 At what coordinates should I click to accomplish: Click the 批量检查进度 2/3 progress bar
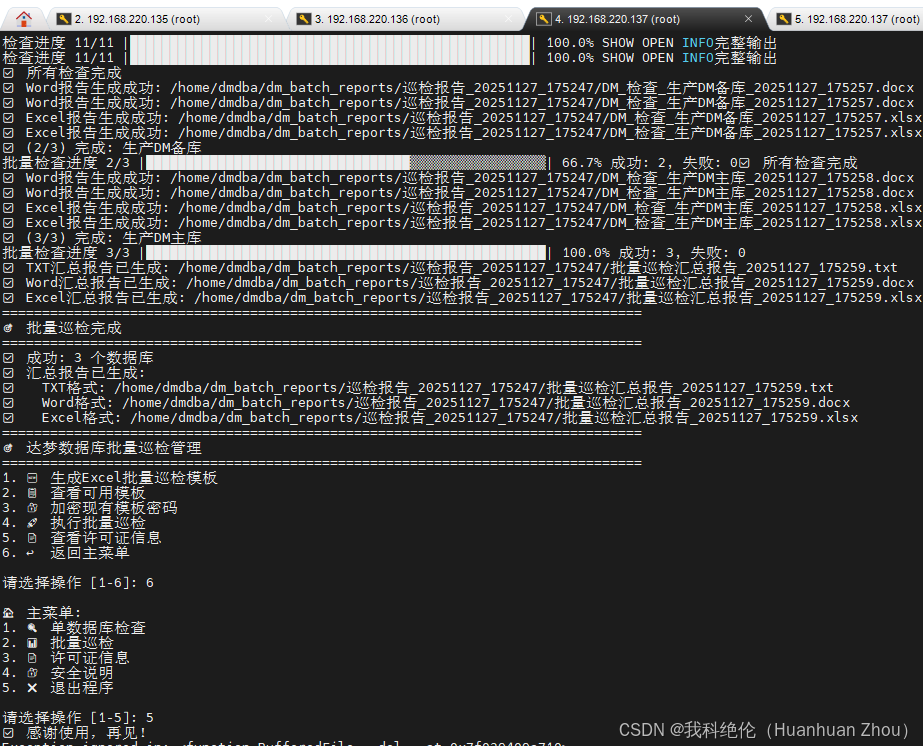[346, 163]
